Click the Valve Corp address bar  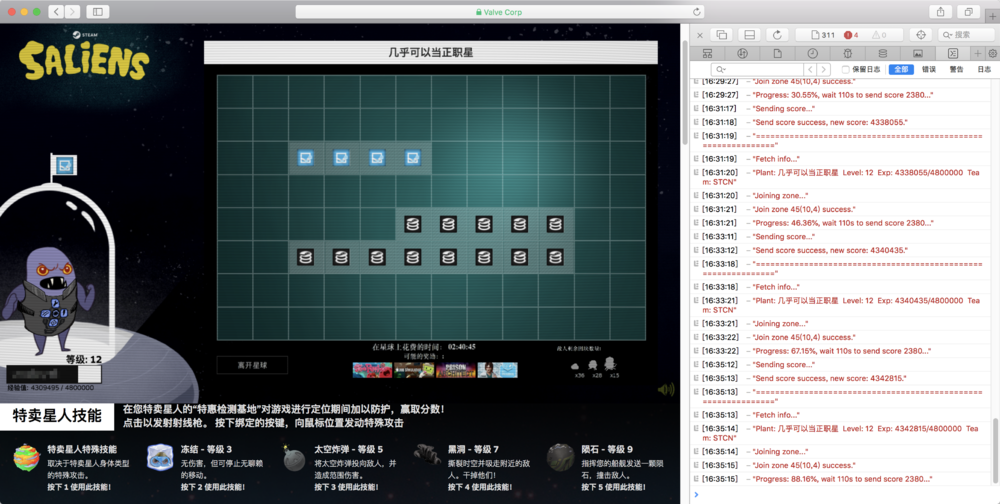point(499,11)
